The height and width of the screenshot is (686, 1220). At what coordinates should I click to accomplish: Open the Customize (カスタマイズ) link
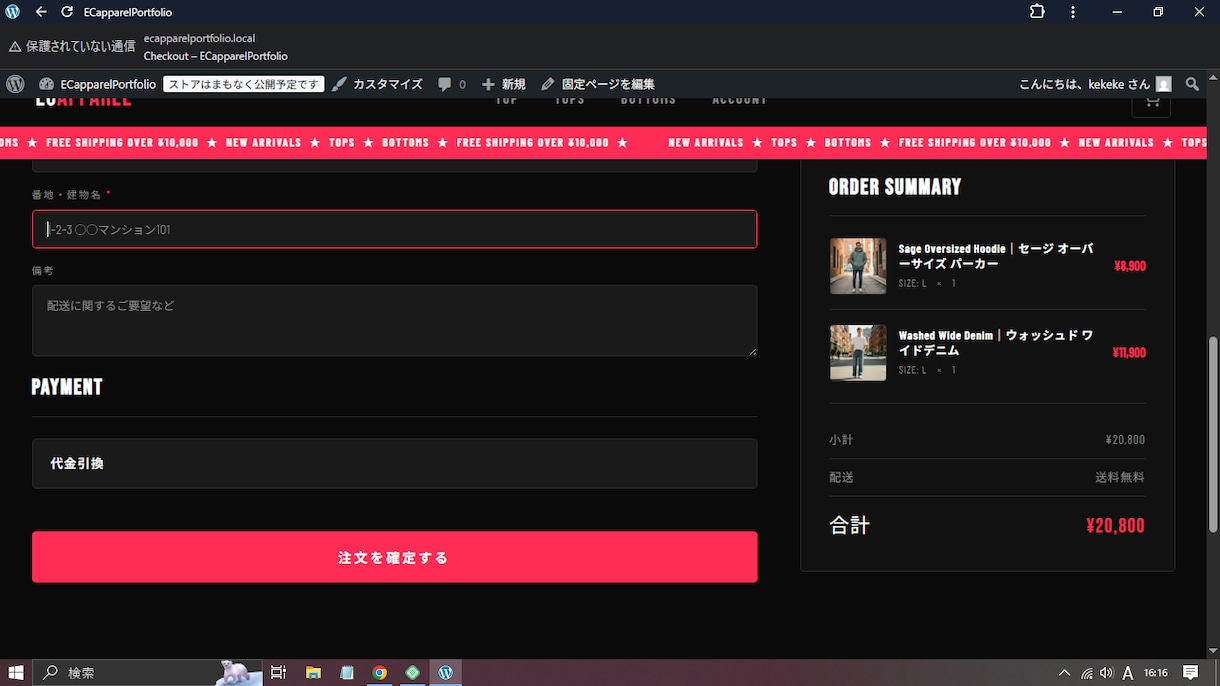[x=377, y=84]
